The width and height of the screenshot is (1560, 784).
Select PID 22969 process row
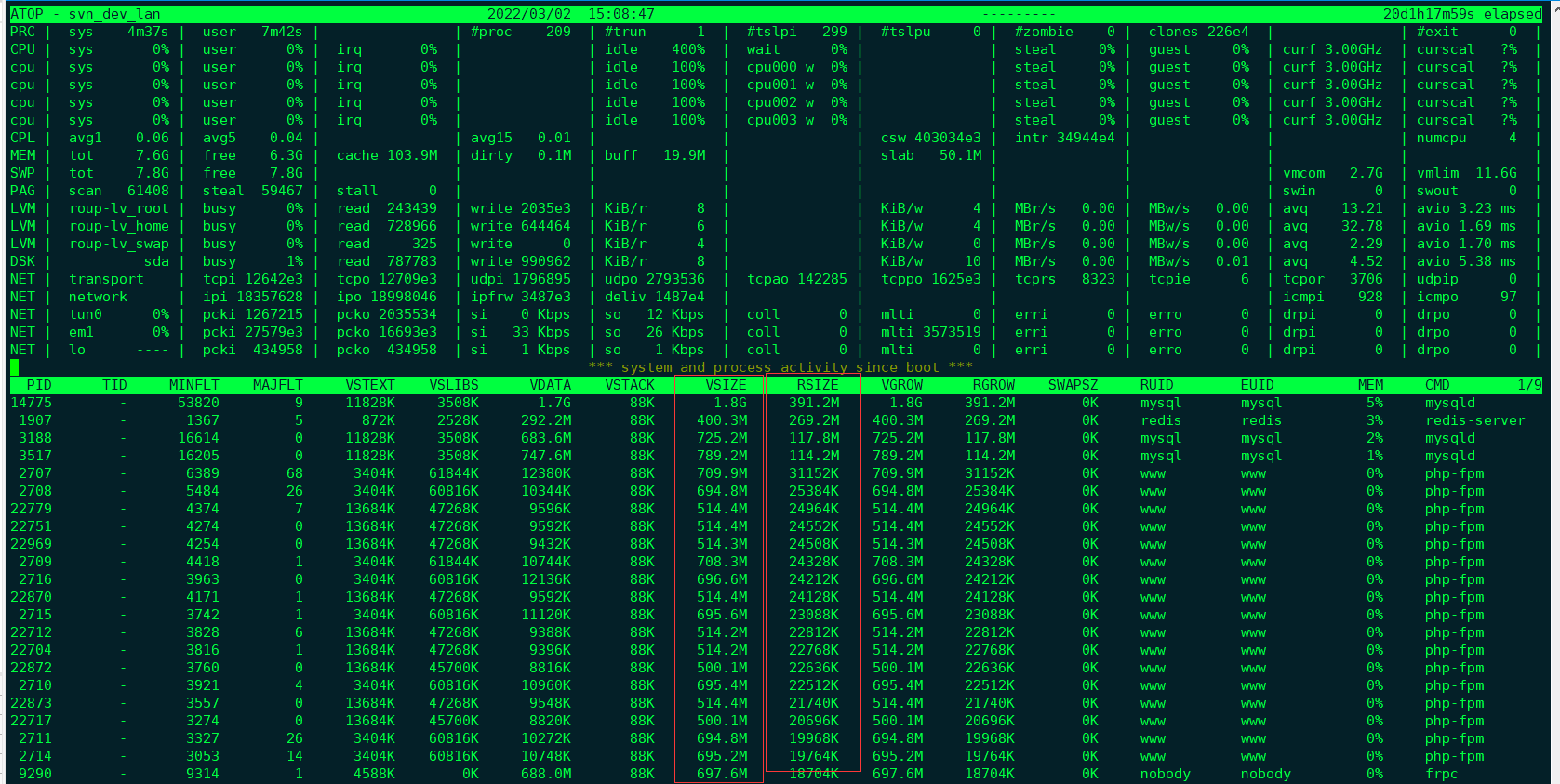[776, 544]
